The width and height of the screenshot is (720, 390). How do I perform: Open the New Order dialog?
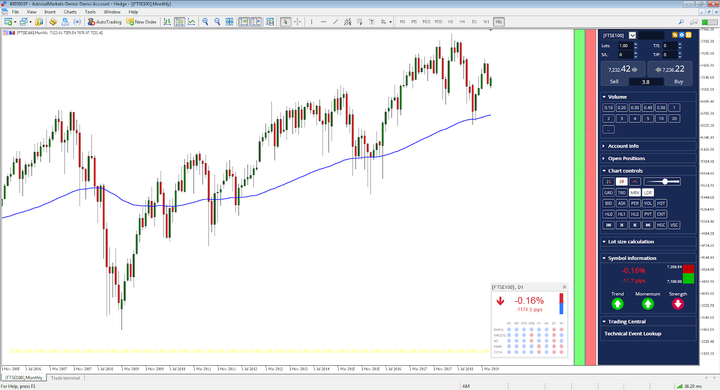click(142, 22)
